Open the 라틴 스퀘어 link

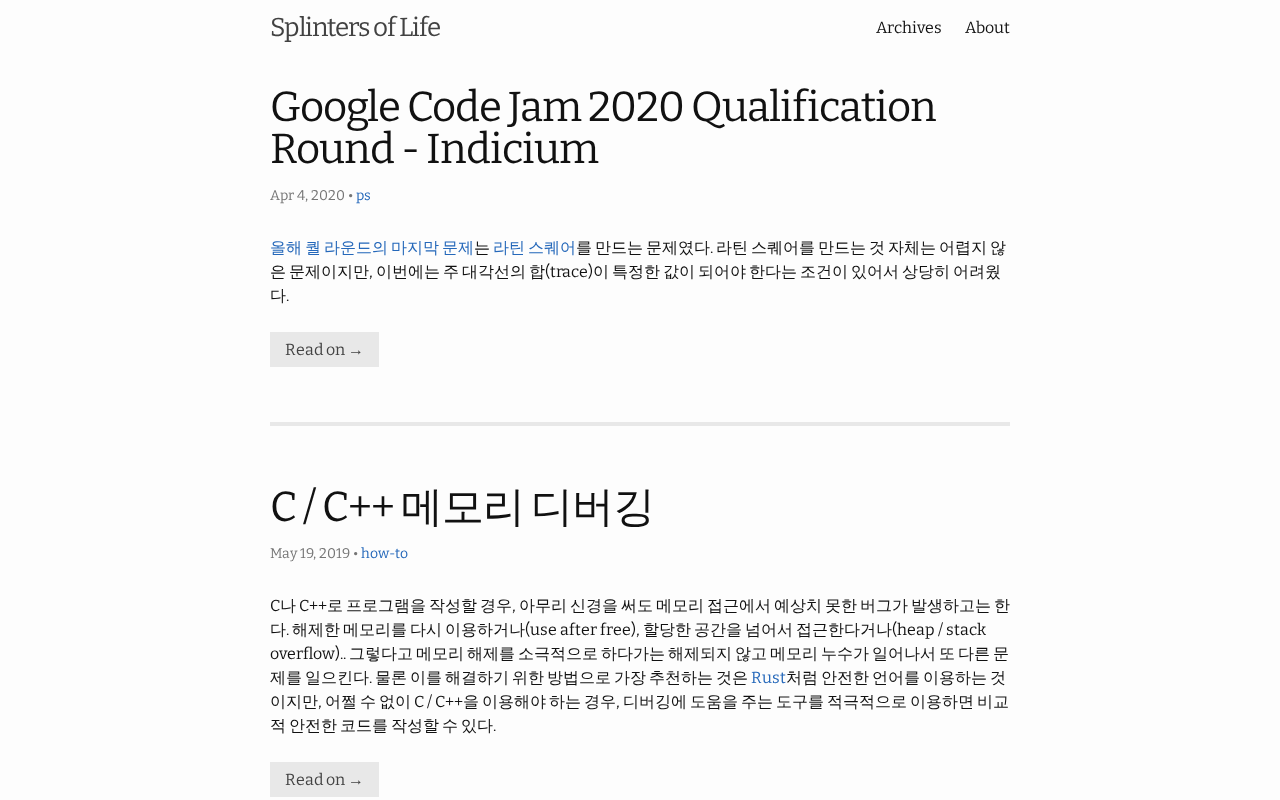point(534,248)
